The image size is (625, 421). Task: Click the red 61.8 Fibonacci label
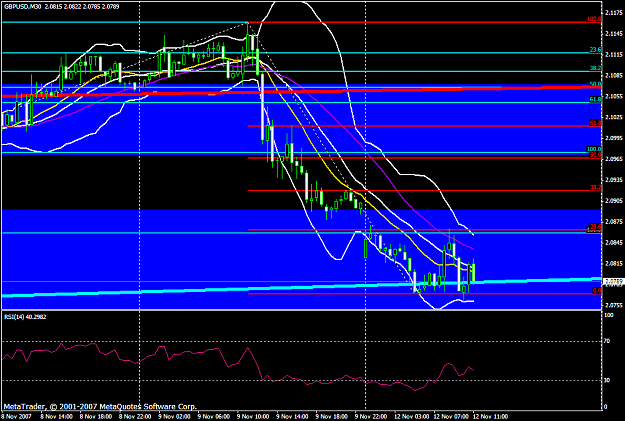pyautogui.click(x=595, y=123)
